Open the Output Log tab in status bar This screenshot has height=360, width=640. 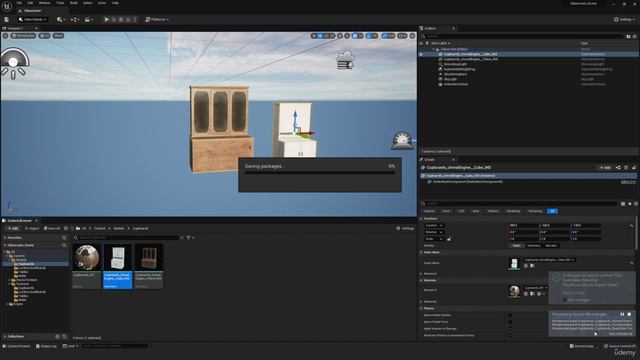click(x=46, y=346)
